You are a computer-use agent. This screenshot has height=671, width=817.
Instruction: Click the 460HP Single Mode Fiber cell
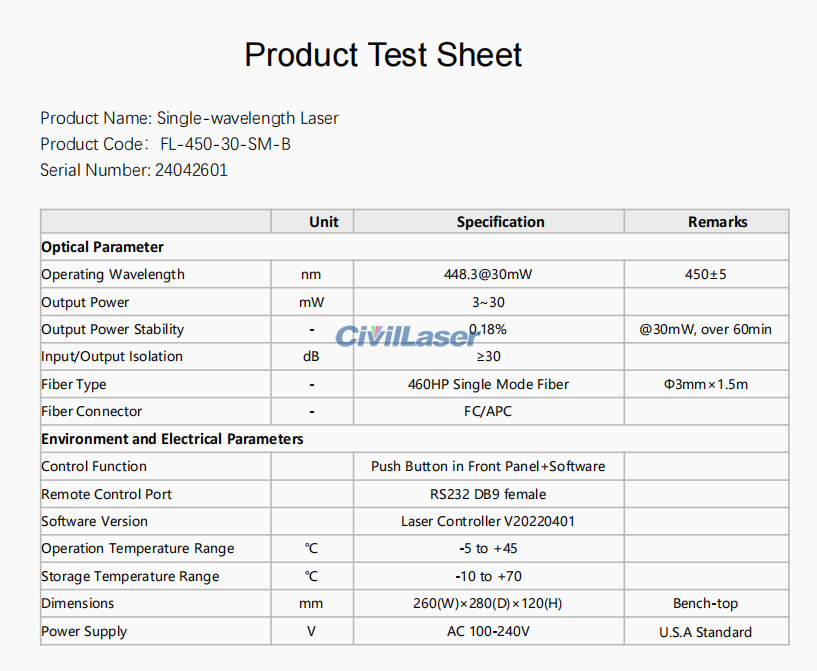tap(488, 384)
